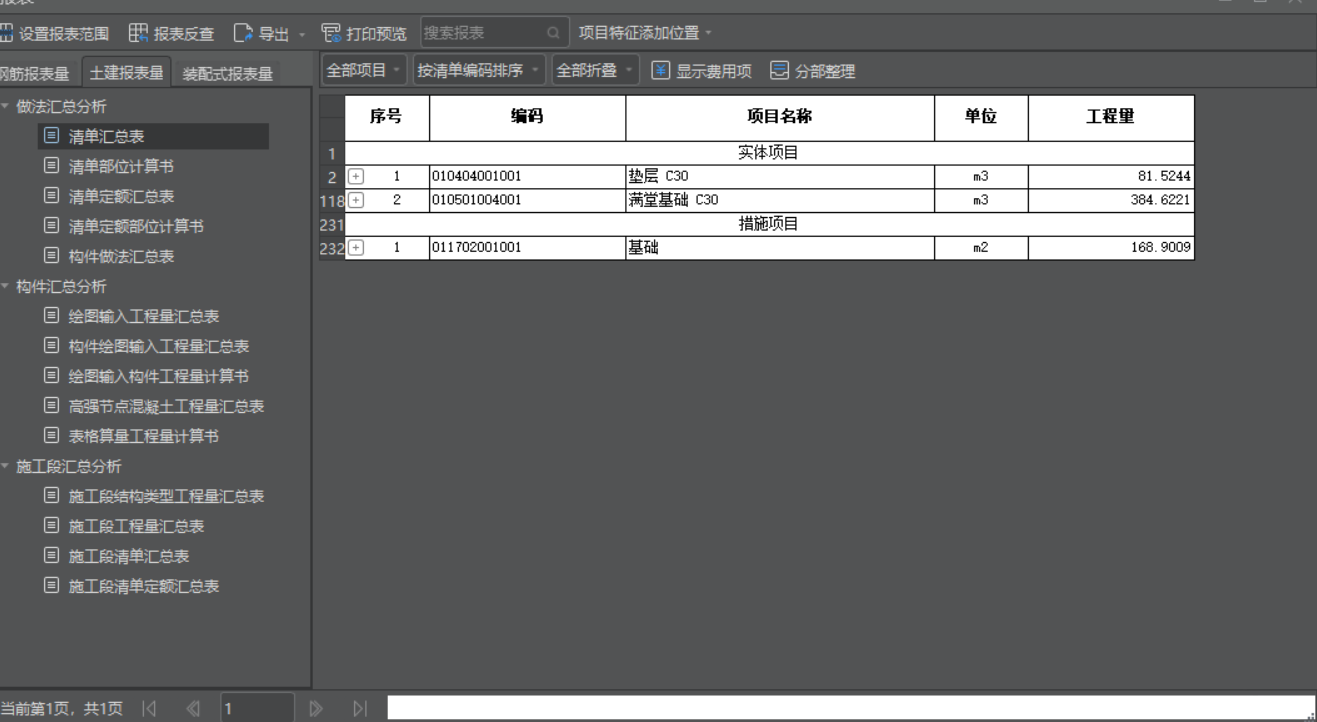The image size is (1317, 722).
Task: Select the quantity value 384.6221
Action: (x=1111, y=200)
